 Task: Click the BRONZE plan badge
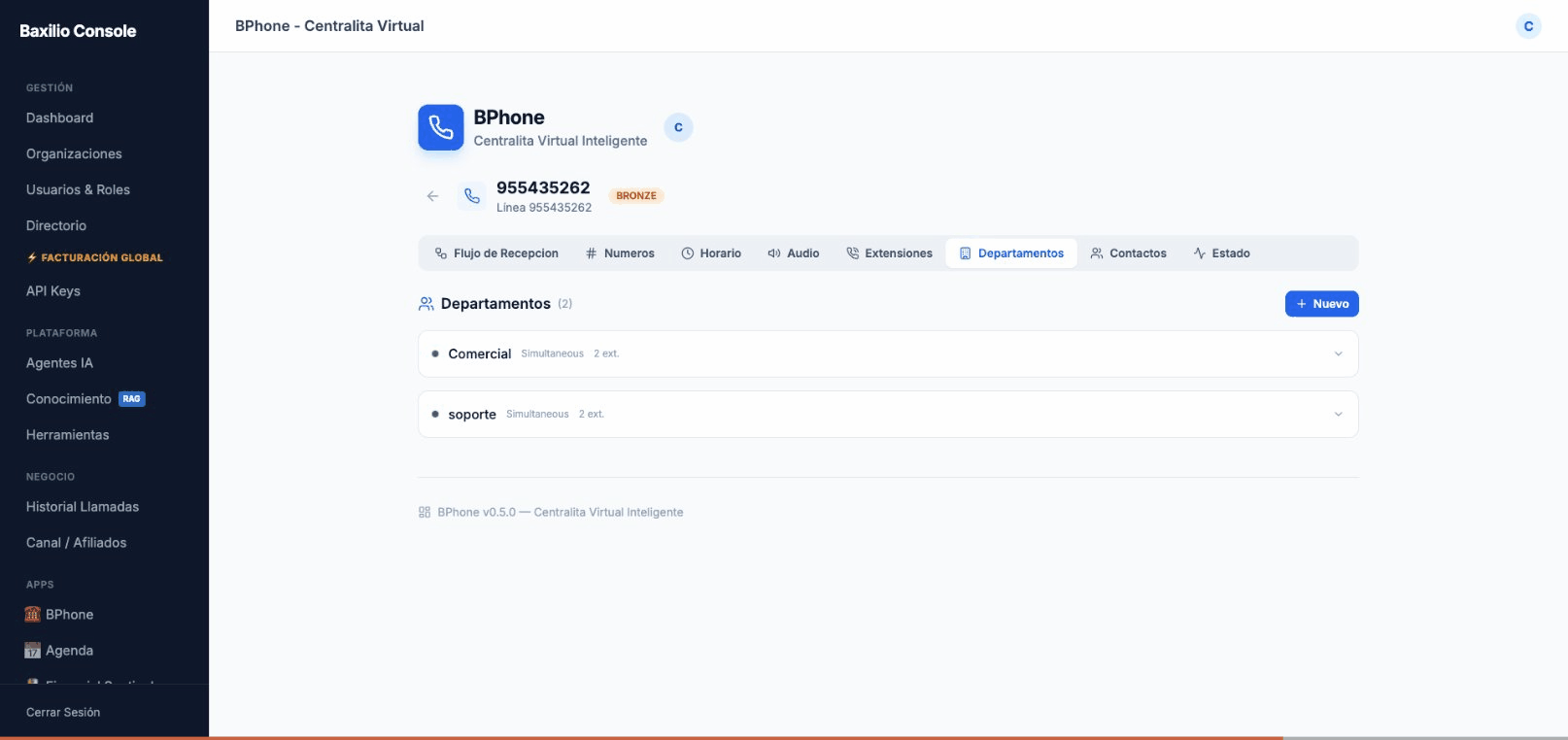click(x=636, y=196)
